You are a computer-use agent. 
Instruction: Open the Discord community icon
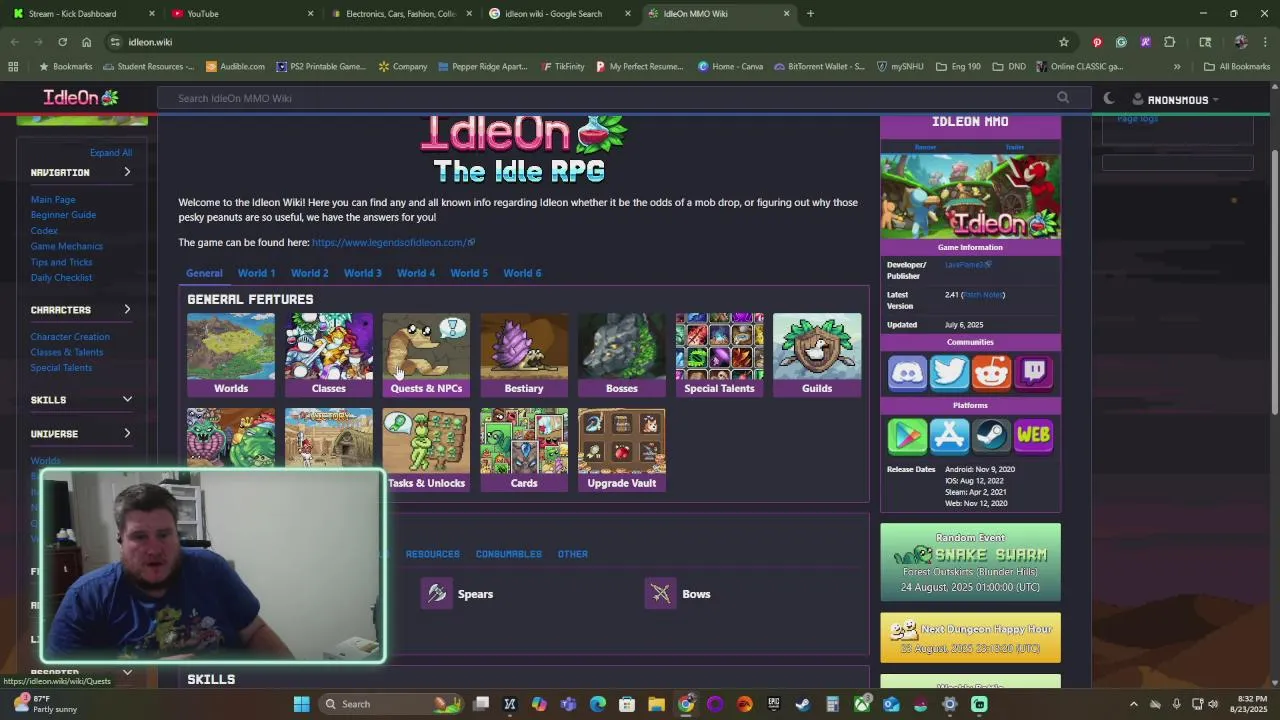pyautogui.click(x=907, y=373)
